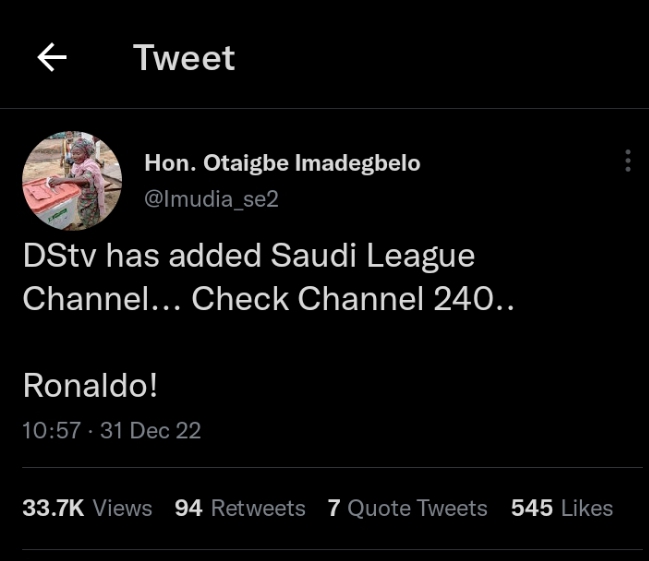Tap the 94 retweet count

pyautogui.click(x=188, y=508)
